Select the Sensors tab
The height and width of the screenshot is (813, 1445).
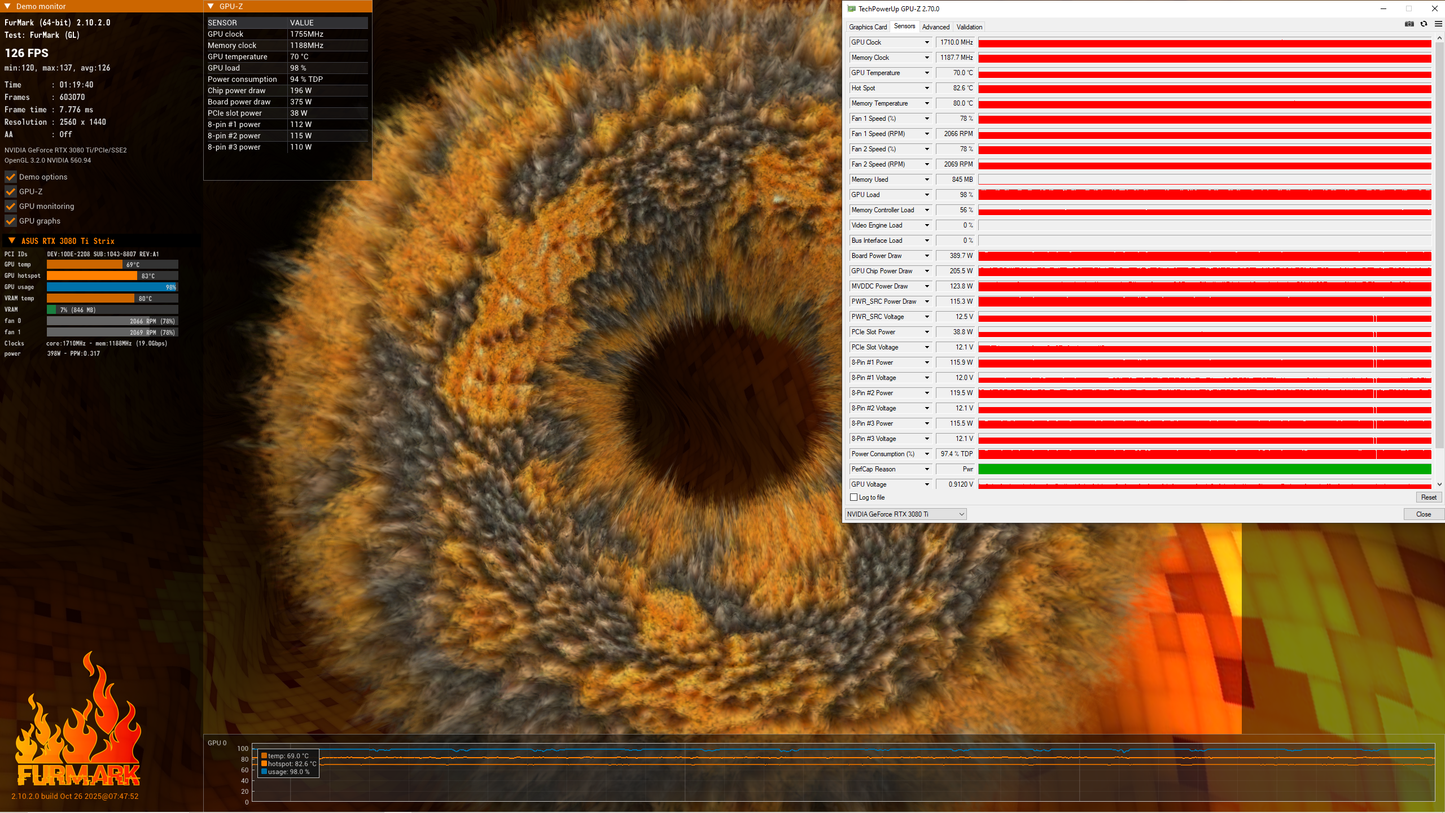pyautogui.click(x=904, y=27)
